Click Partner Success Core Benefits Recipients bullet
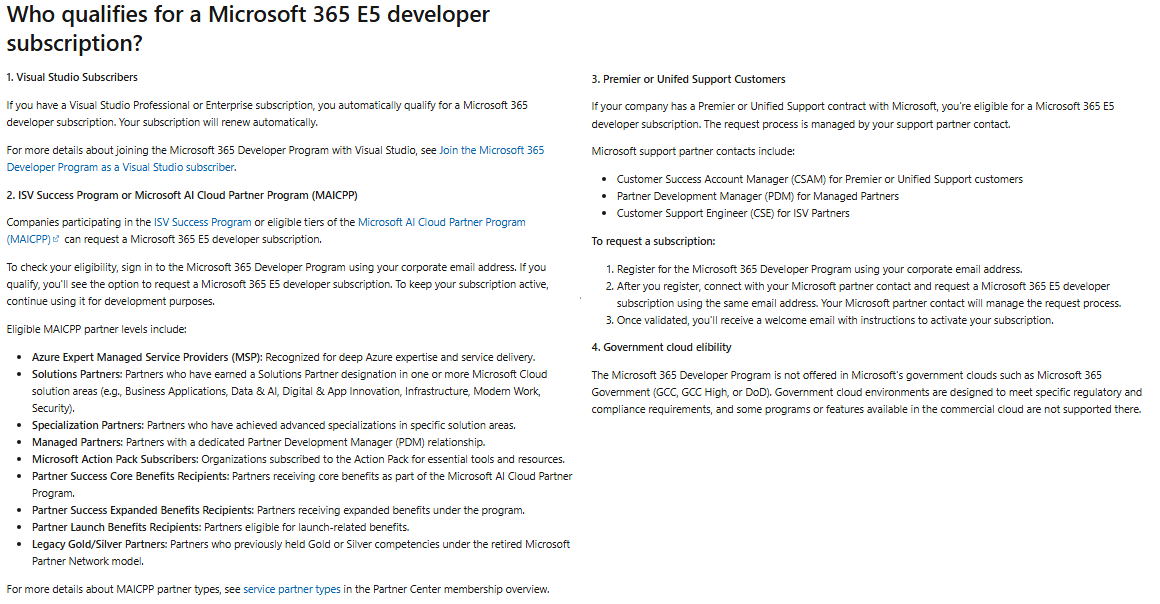 click(x=302, y=484)
